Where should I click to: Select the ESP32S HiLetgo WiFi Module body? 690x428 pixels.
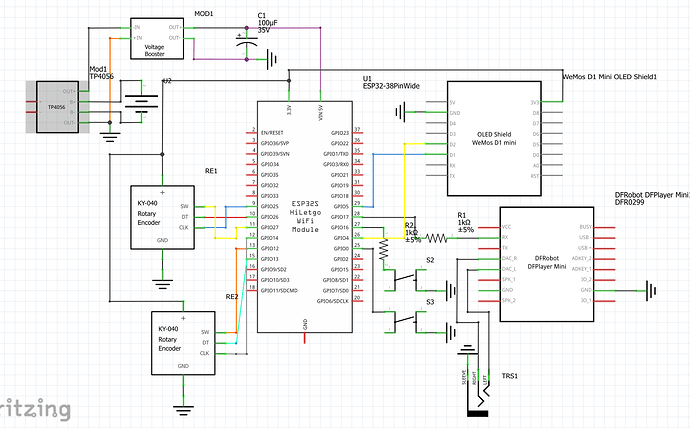click(x=305, y=217)
